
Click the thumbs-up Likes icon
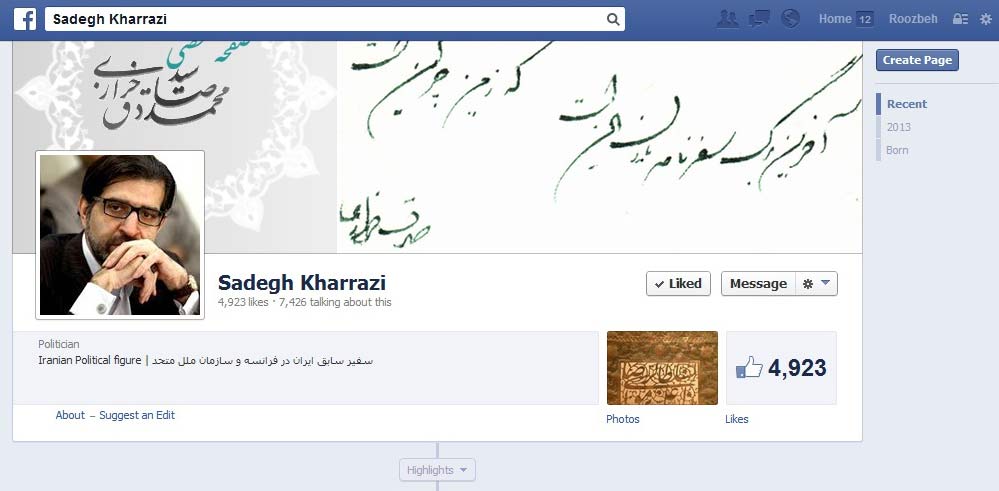point(749,368)
